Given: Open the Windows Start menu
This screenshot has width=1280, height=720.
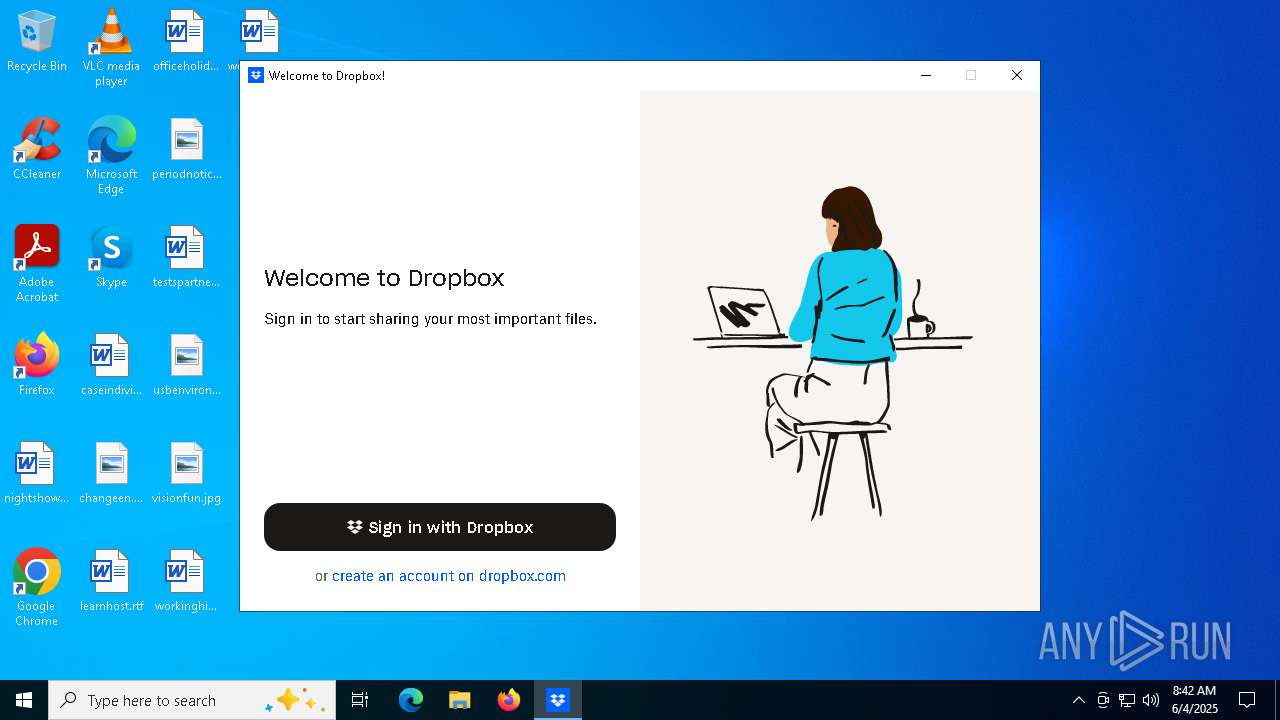Looking at the screenshot, I should [24, 700].
